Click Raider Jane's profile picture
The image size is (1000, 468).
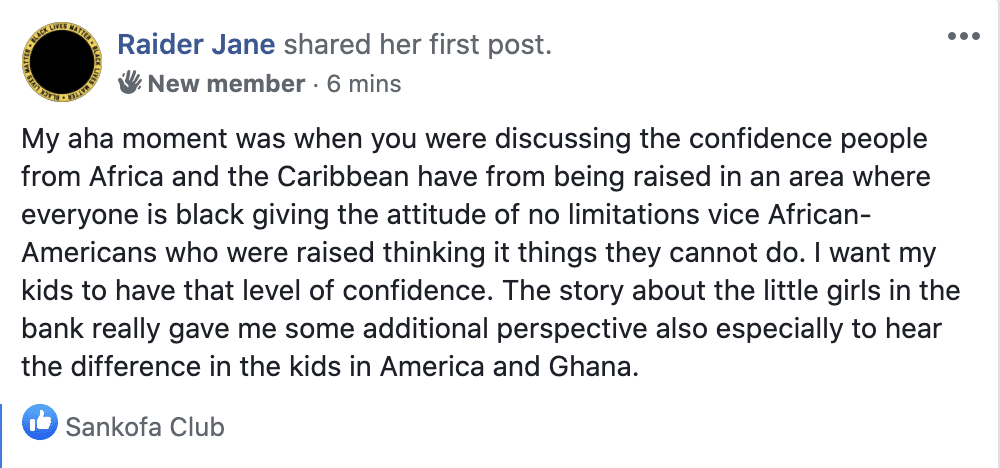62,62
